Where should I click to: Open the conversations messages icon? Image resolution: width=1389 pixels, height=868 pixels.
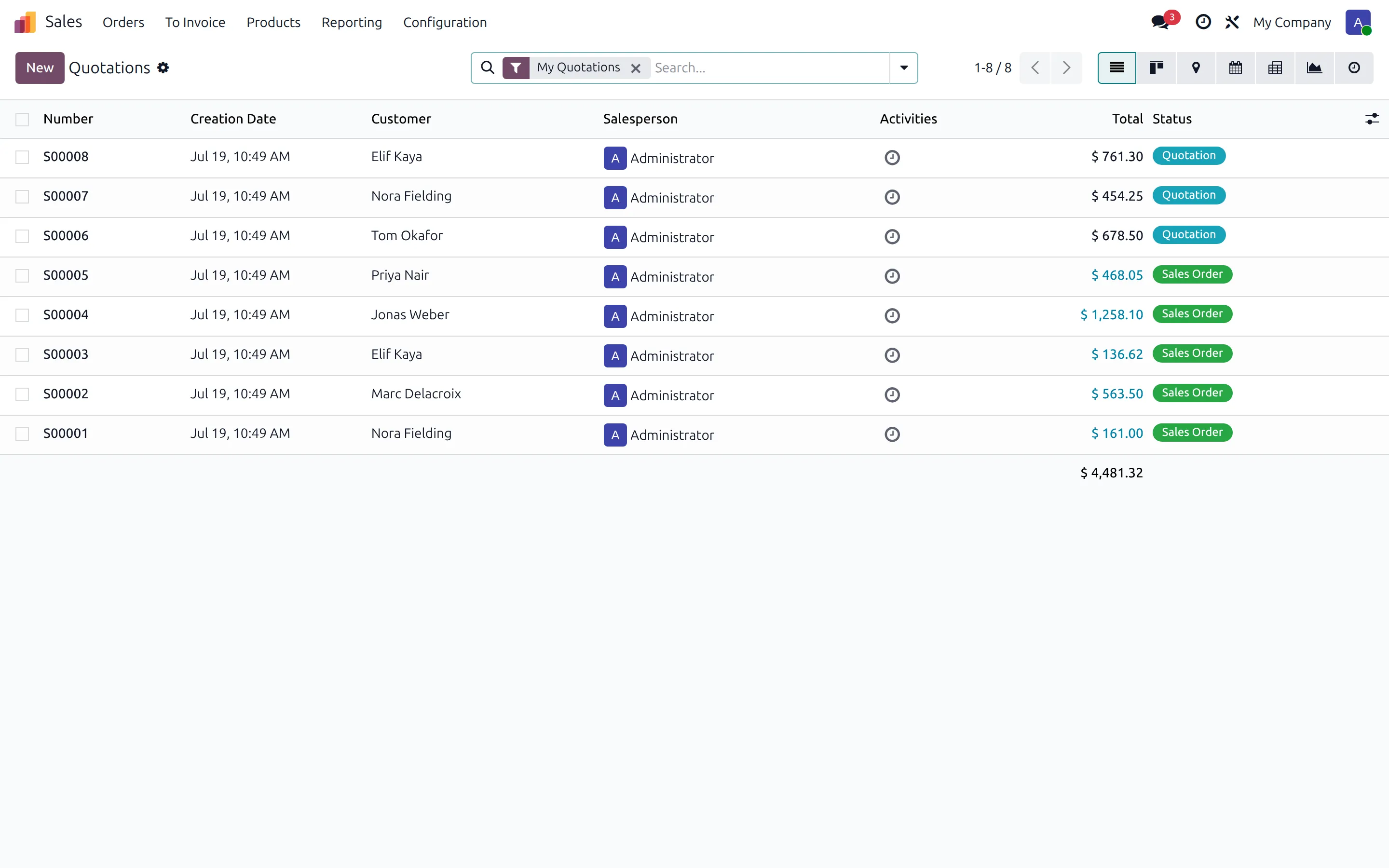tap(1160, 22)
